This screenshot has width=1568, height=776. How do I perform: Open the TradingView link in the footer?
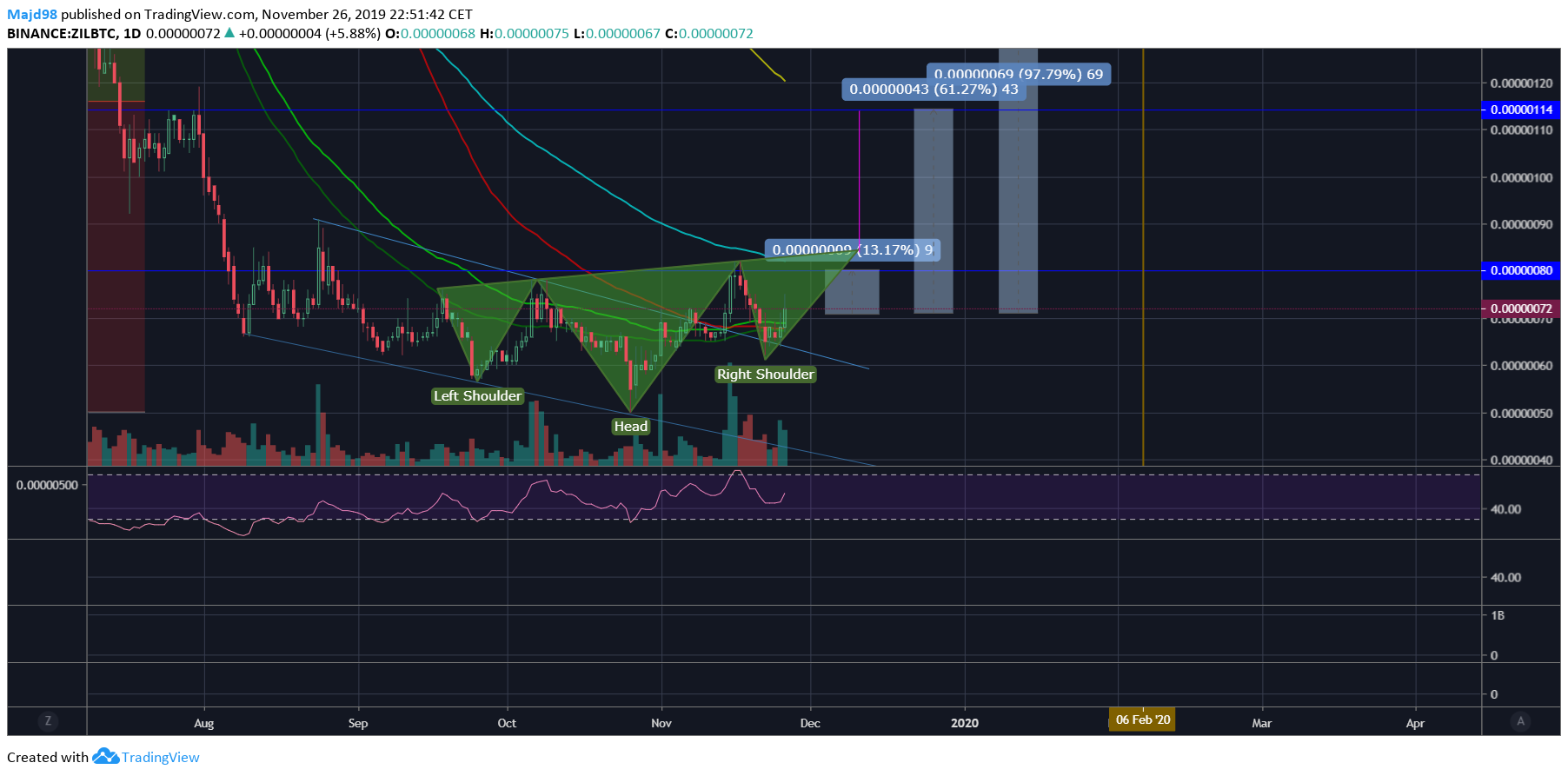161,757
